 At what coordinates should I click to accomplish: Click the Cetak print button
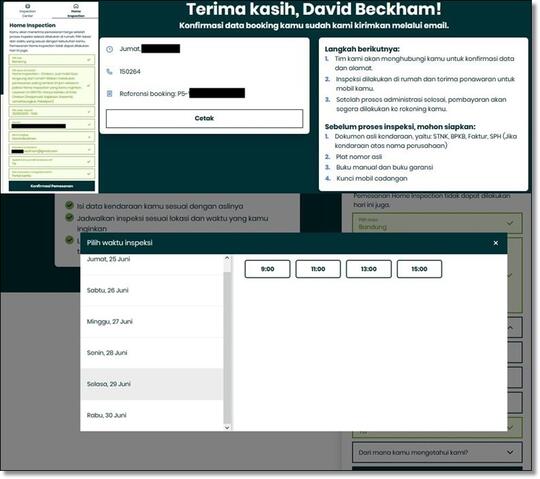pyautogui.click(x=204, y=118)
